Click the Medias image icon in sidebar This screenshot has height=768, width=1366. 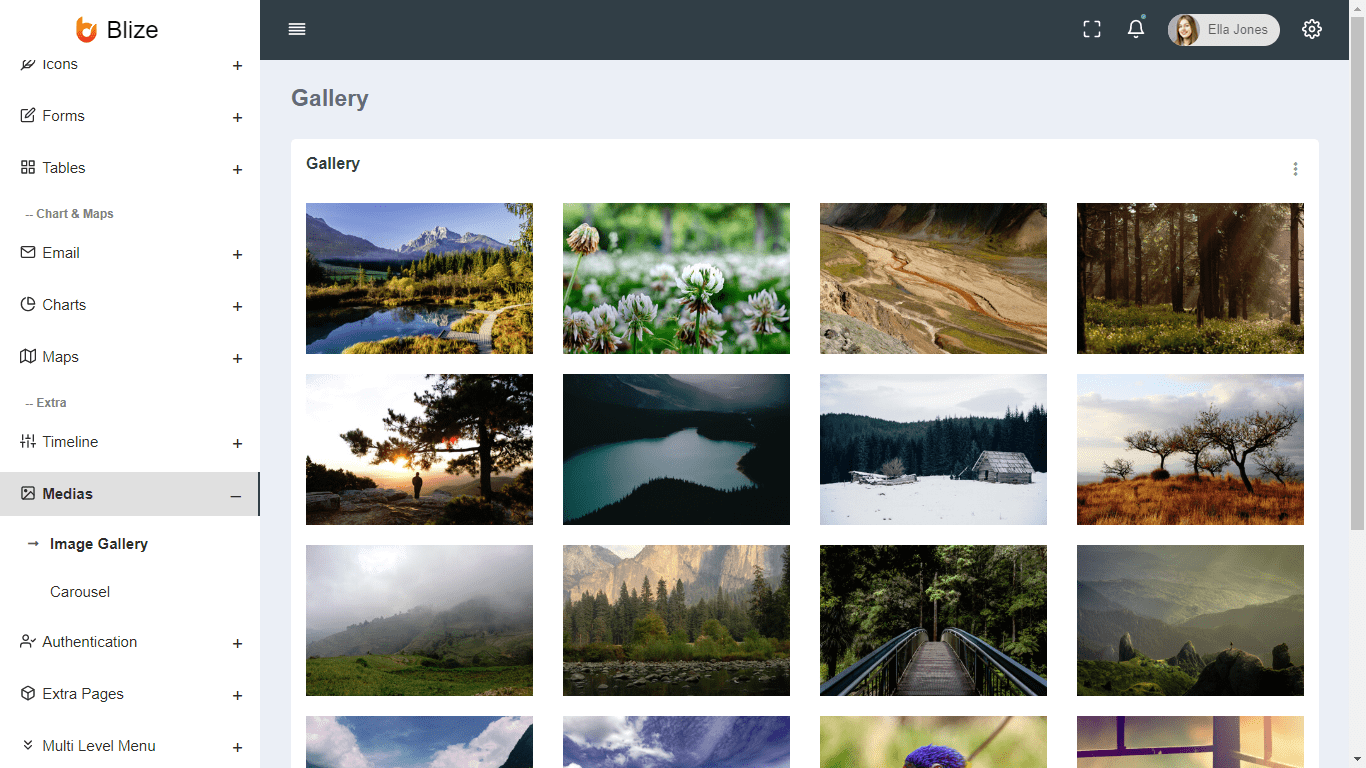pyautogui.click(x=28, y=493)
